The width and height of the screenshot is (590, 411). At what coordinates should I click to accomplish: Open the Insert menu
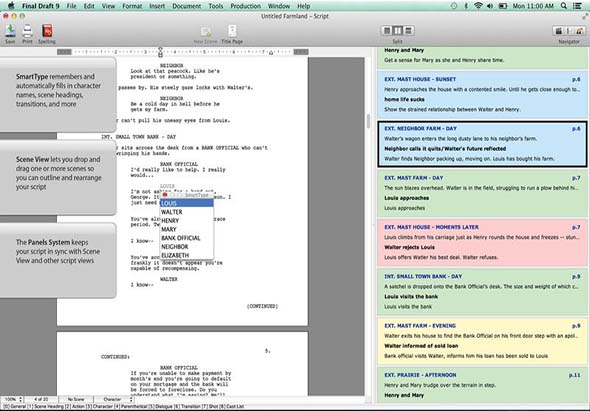pos(157,6)
